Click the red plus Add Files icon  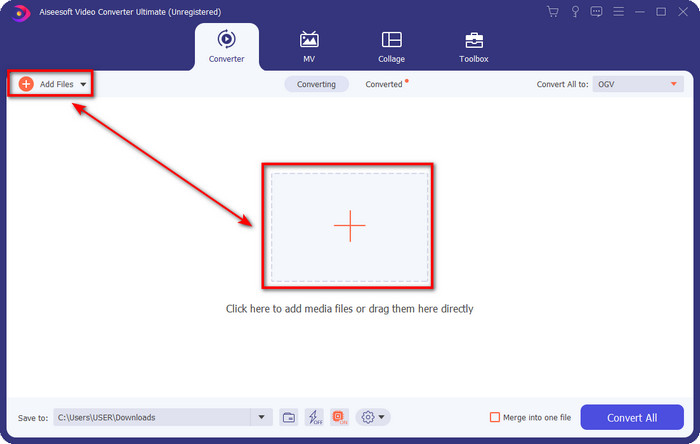coord(26,84)
